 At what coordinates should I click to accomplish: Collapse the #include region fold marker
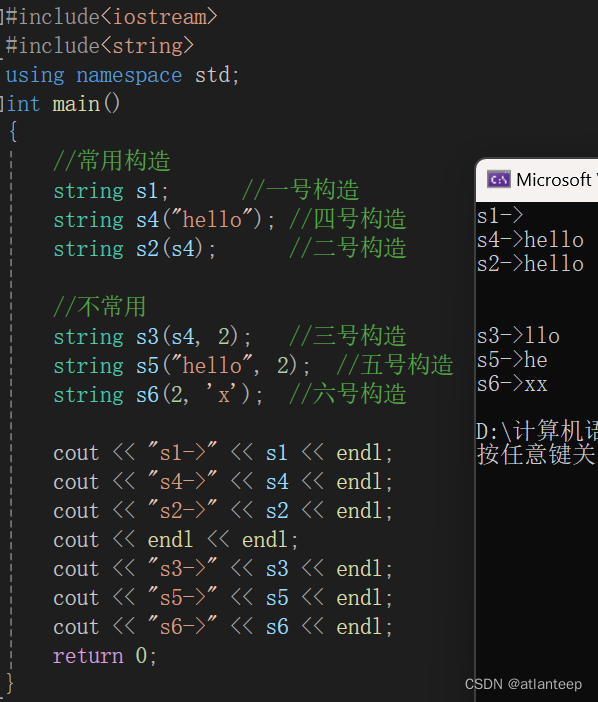[x=2, y=17]
